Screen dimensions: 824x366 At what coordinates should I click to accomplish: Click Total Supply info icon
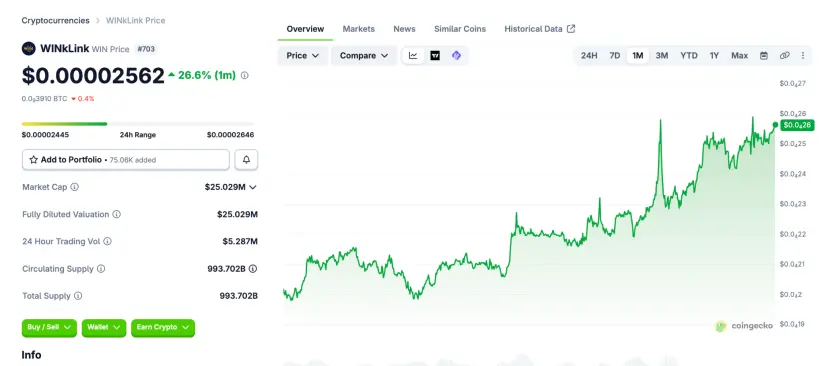(x=78, y=296)
